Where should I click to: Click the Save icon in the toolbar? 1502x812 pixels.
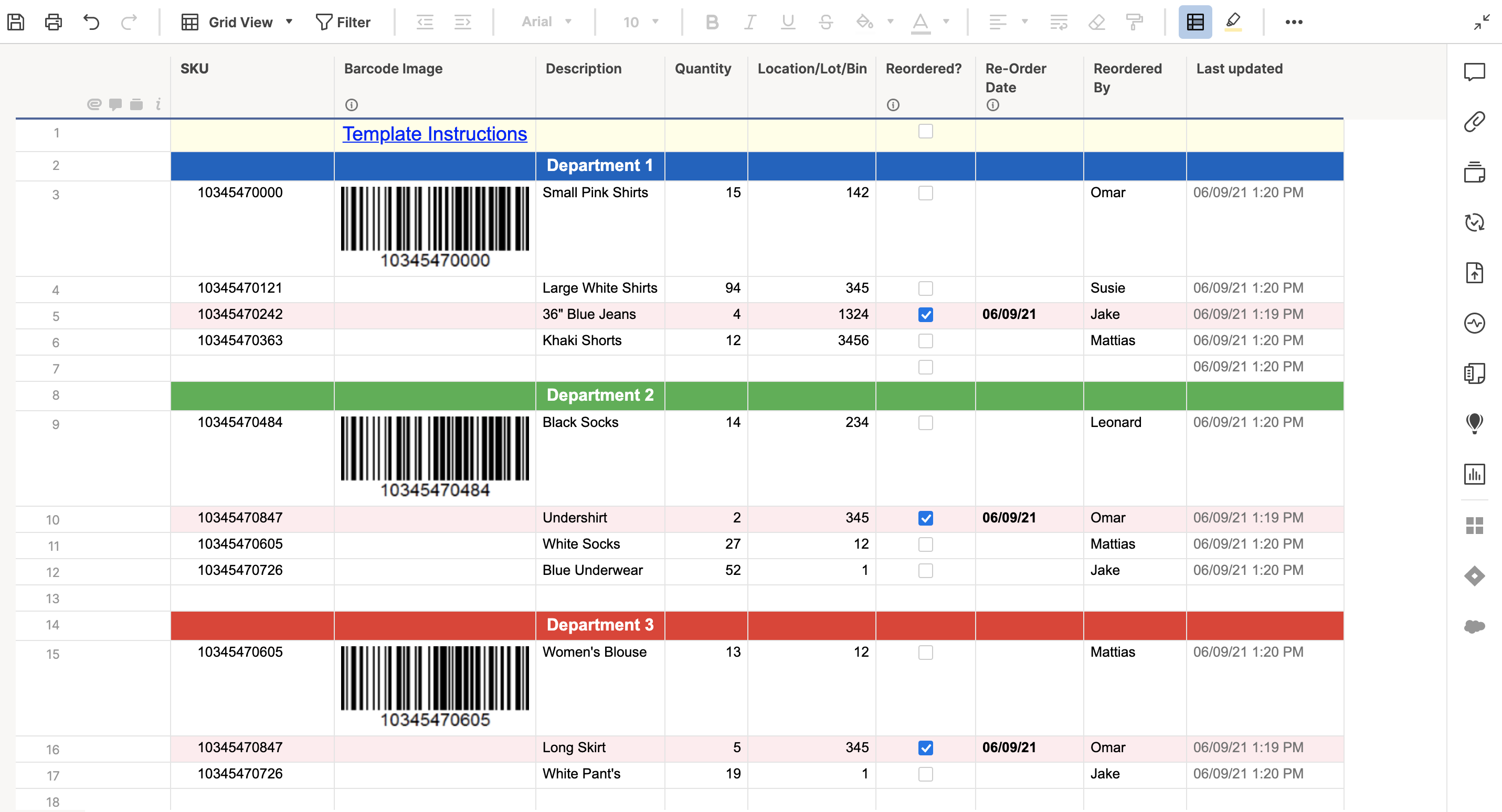16,22
